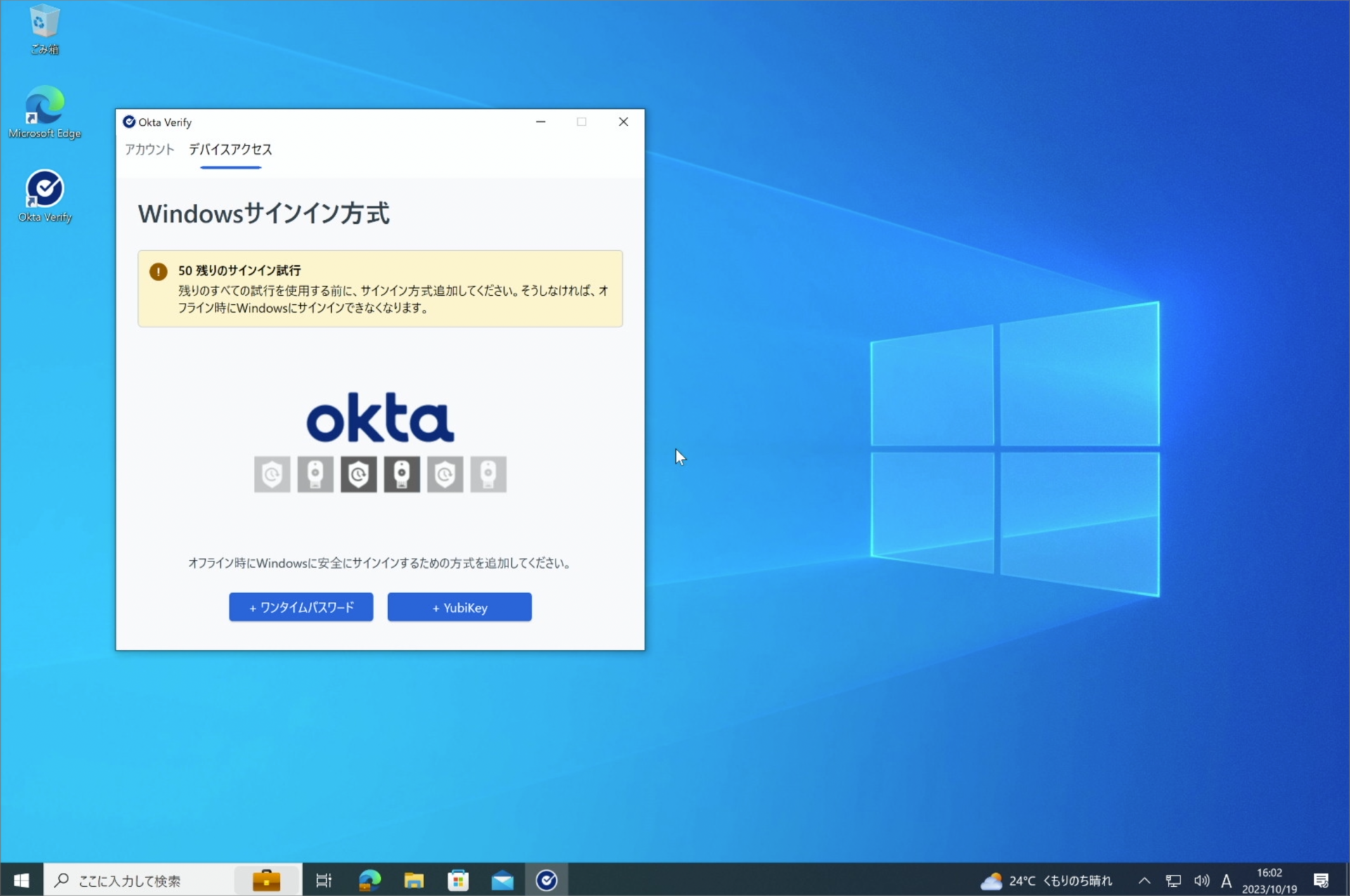
Task: Click the ワンタイムパスワード add button
Action: click(x=300, y=607)
